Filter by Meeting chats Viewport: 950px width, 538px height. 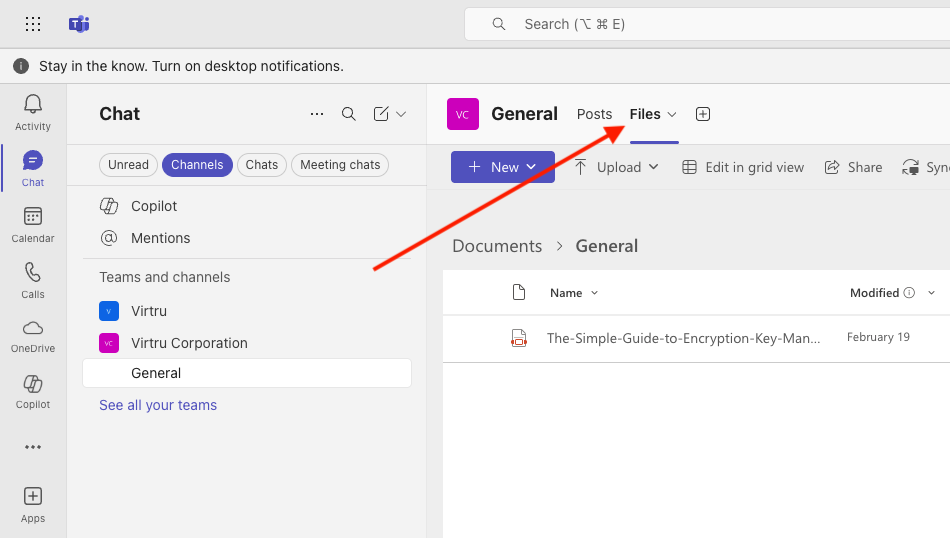pyautogui.click(x=340, y=165)
